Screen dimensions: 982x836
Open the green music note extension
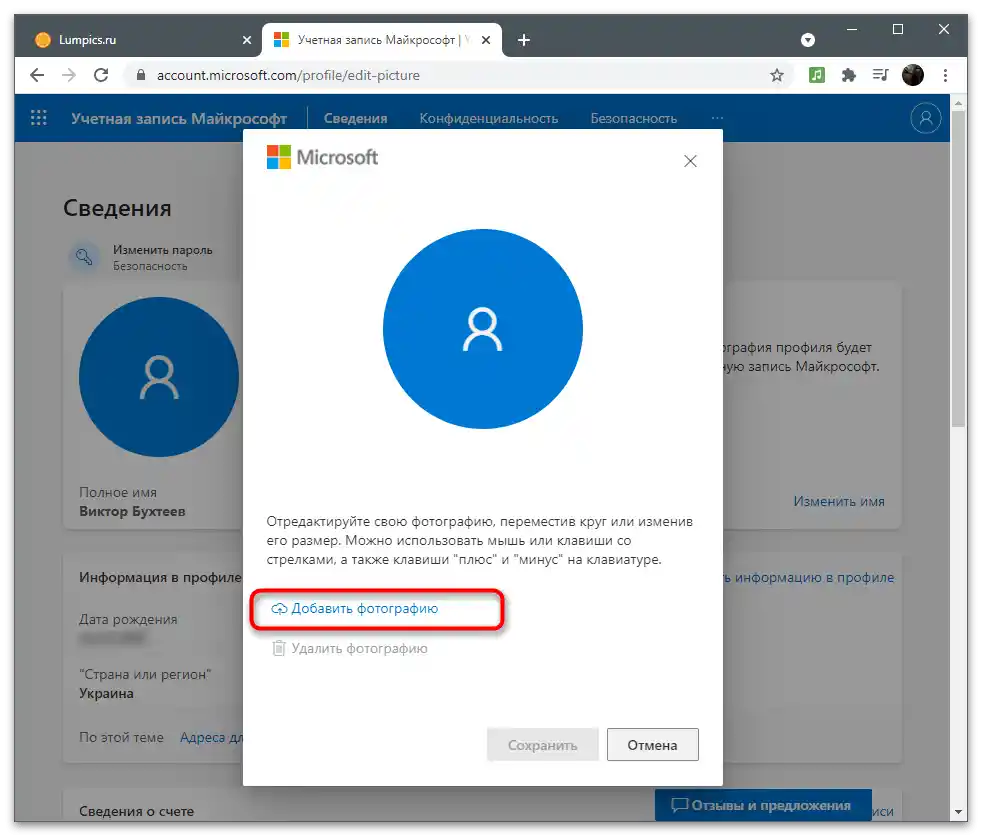816,75
